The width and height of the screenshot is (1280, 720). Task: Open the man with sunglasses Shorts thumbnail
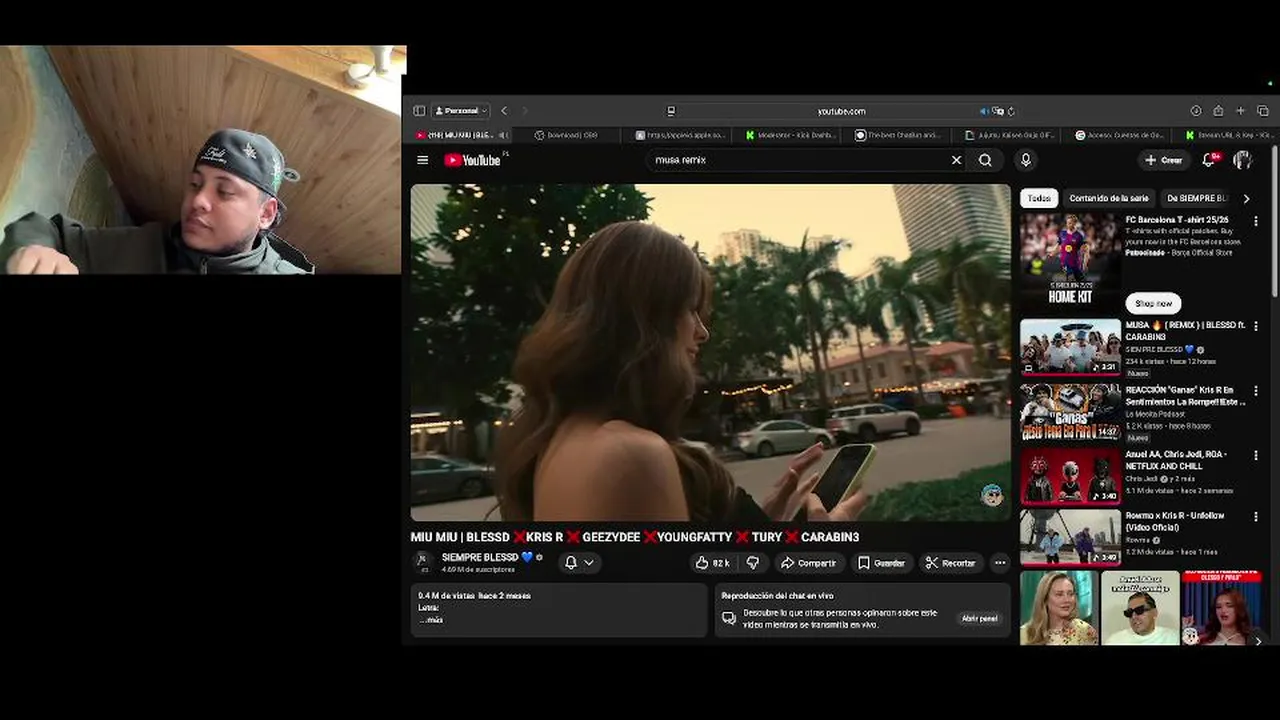(1140, 608)
